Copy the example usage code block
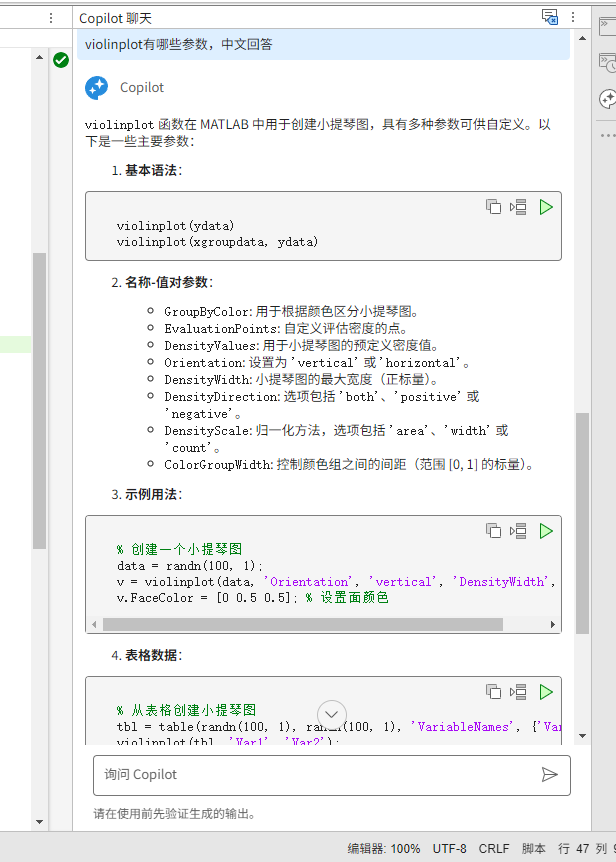Image resolution: width=616 pixels, height=862 pixels. 493,531
